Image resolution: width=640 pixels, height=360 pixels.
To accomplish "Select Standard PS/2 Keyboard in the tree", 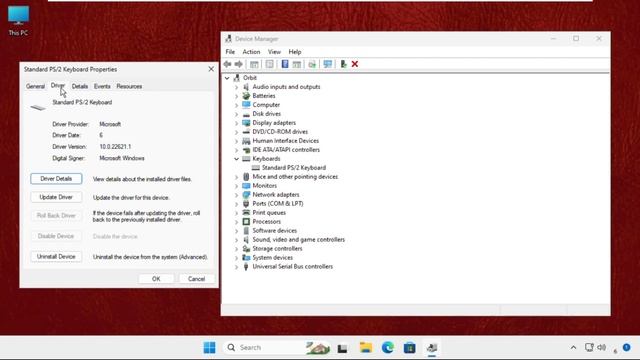I will 294,168.
